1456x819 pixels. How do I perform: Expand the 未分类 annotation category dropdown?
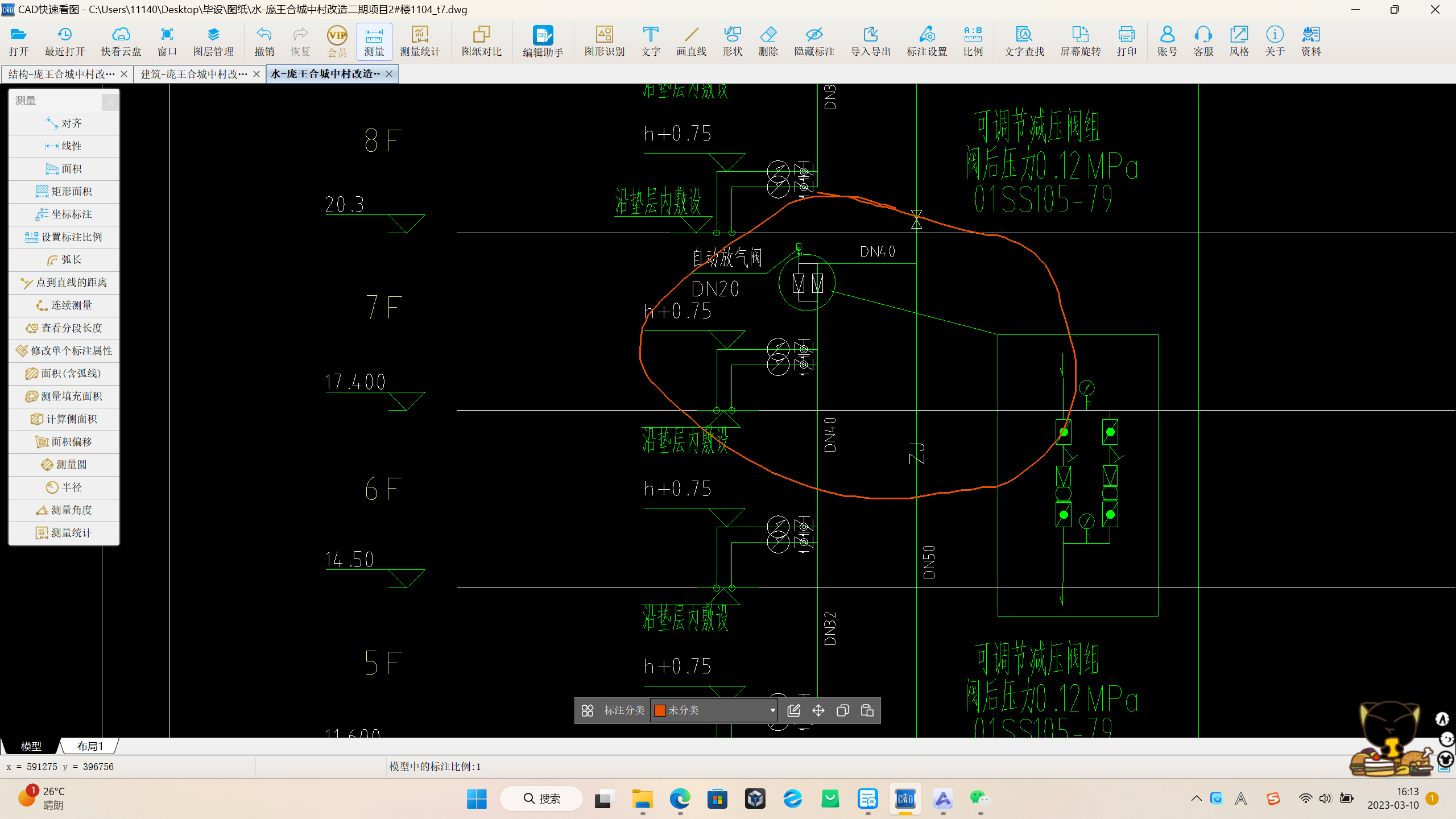(x=772, y=710)
